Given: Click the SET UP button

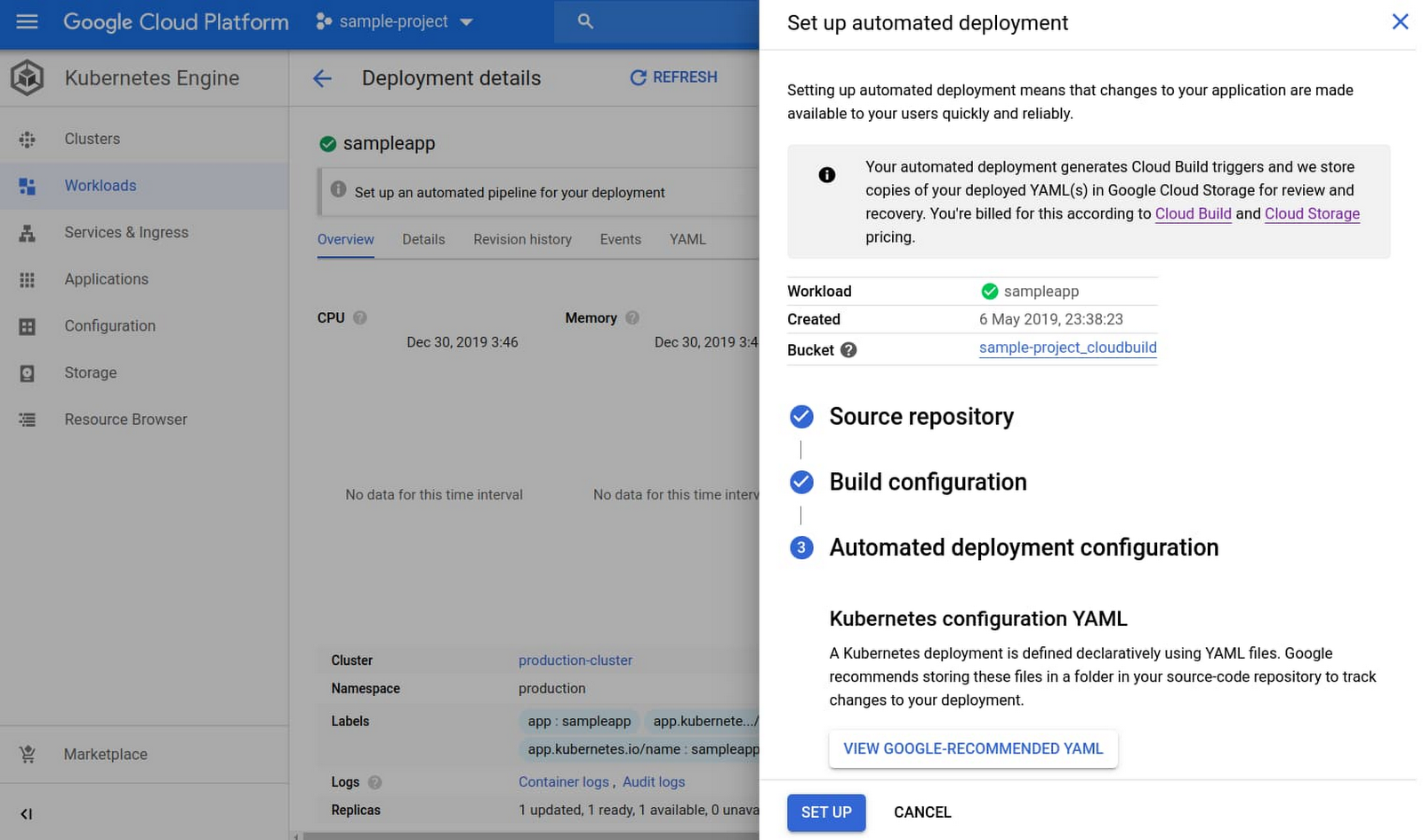Looking at the screenshot, I should coord(826,812).
